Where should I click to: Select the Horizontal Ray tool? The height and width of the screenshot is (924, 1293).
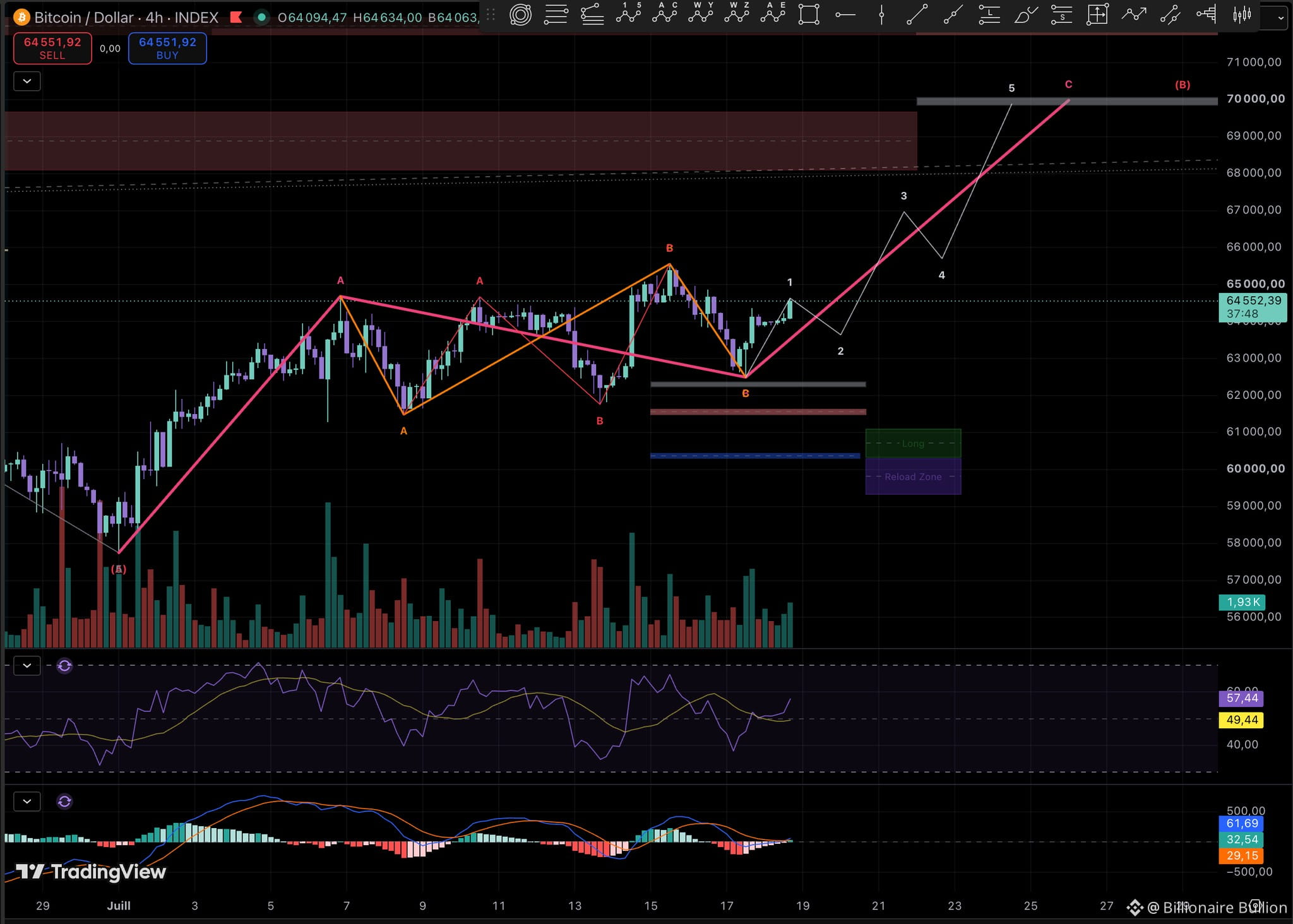pos(845,14)
